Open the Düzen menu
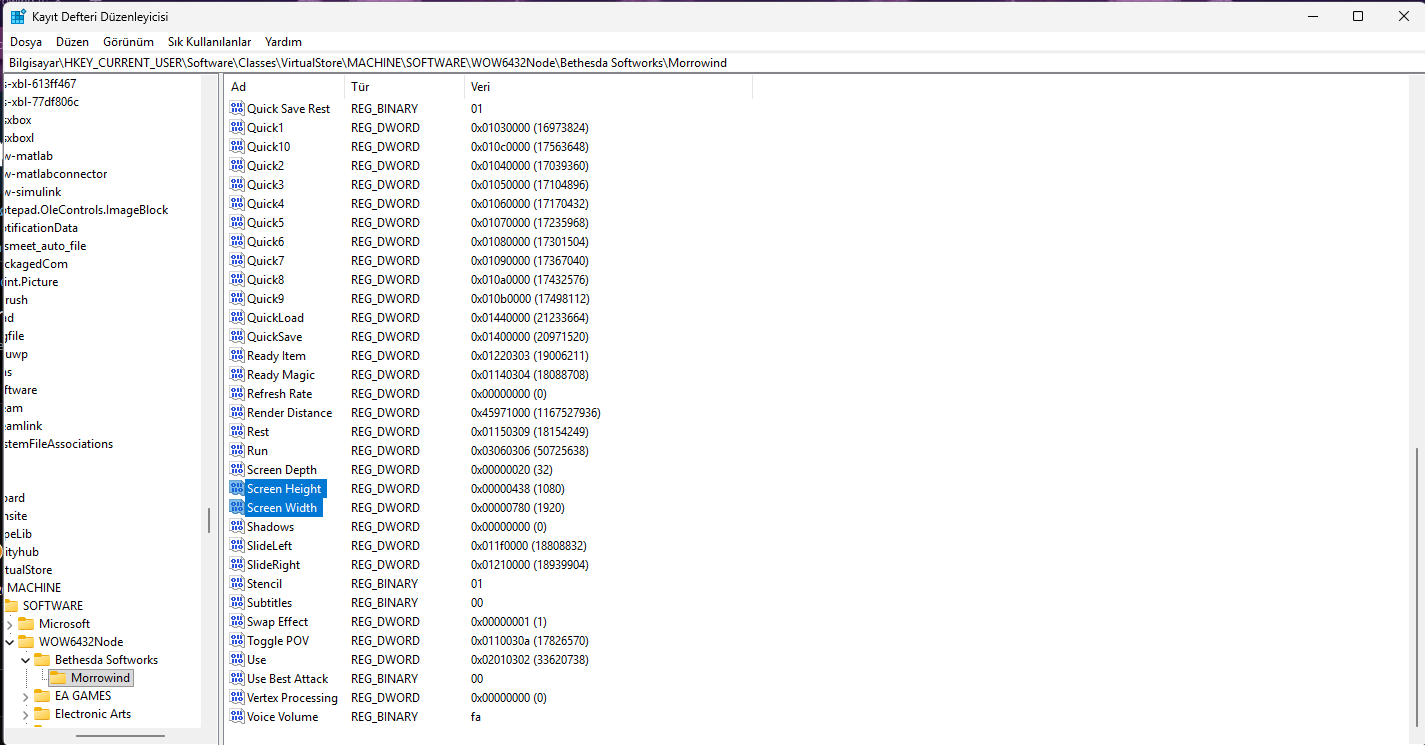This screenshot has width=1425, height=745. click(73, 42)
